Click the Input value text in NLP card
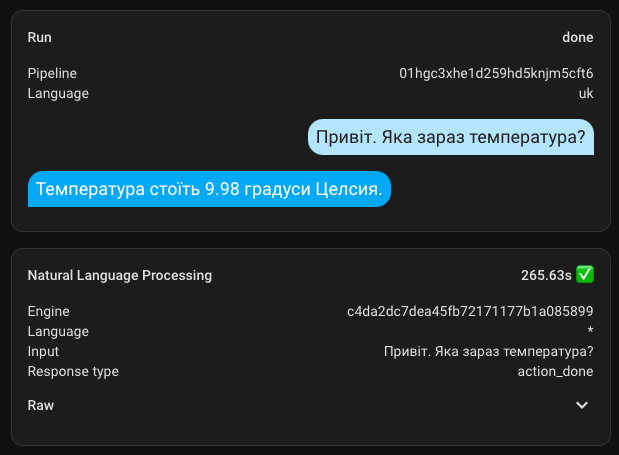 pyautogui.click(x=489, y=351)
